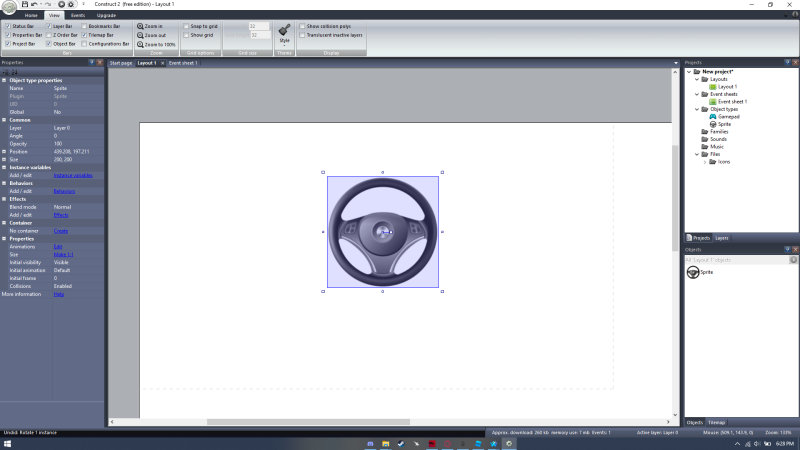
Task: Toggle the Layer Bar checkbox
Action: point(49,26)
